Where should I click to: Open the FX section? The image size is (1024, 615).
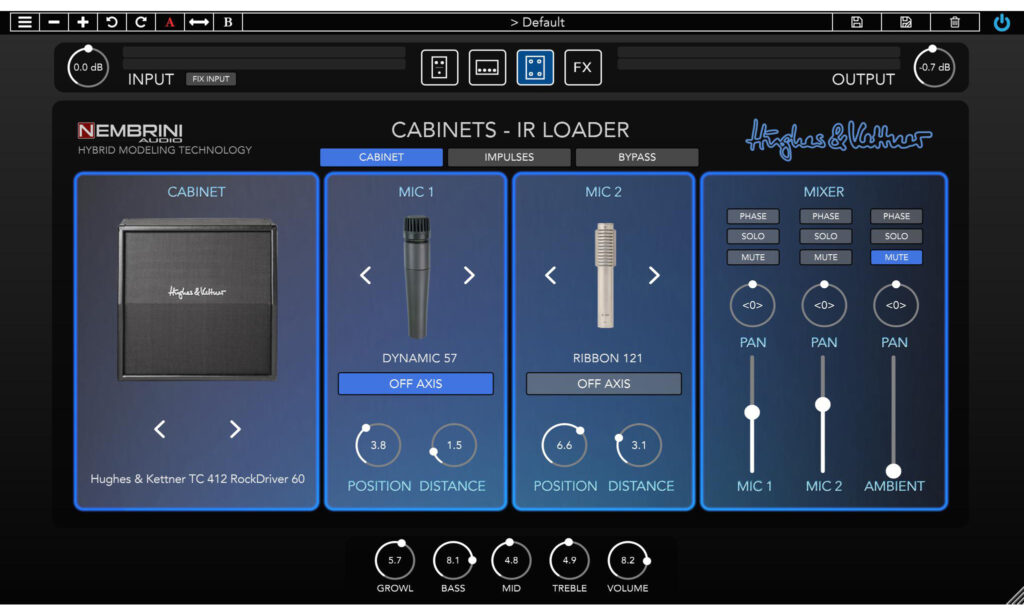(x=583, y=67)
